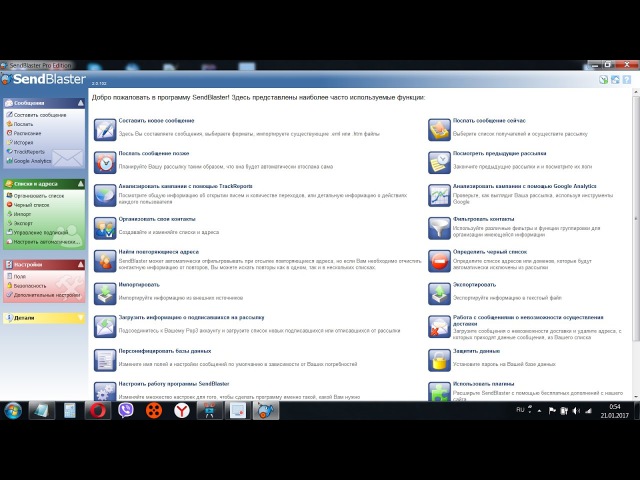
Task: Open the 'Послать сообщение позже' clock icon
Action: point(105,162)
